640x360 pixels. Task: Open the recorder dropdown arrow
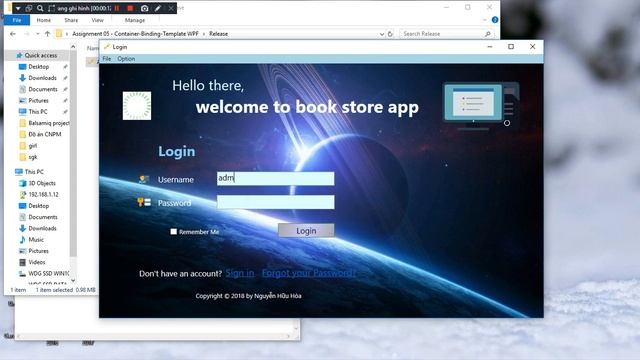(x=18, y=8)
